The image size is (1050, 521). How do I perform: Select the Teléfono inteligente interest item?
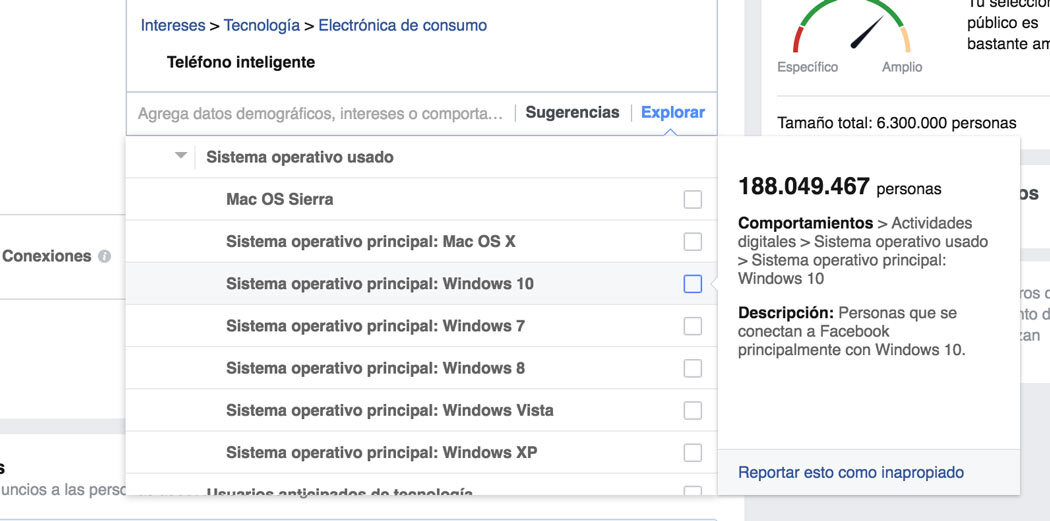pos(241,62)
